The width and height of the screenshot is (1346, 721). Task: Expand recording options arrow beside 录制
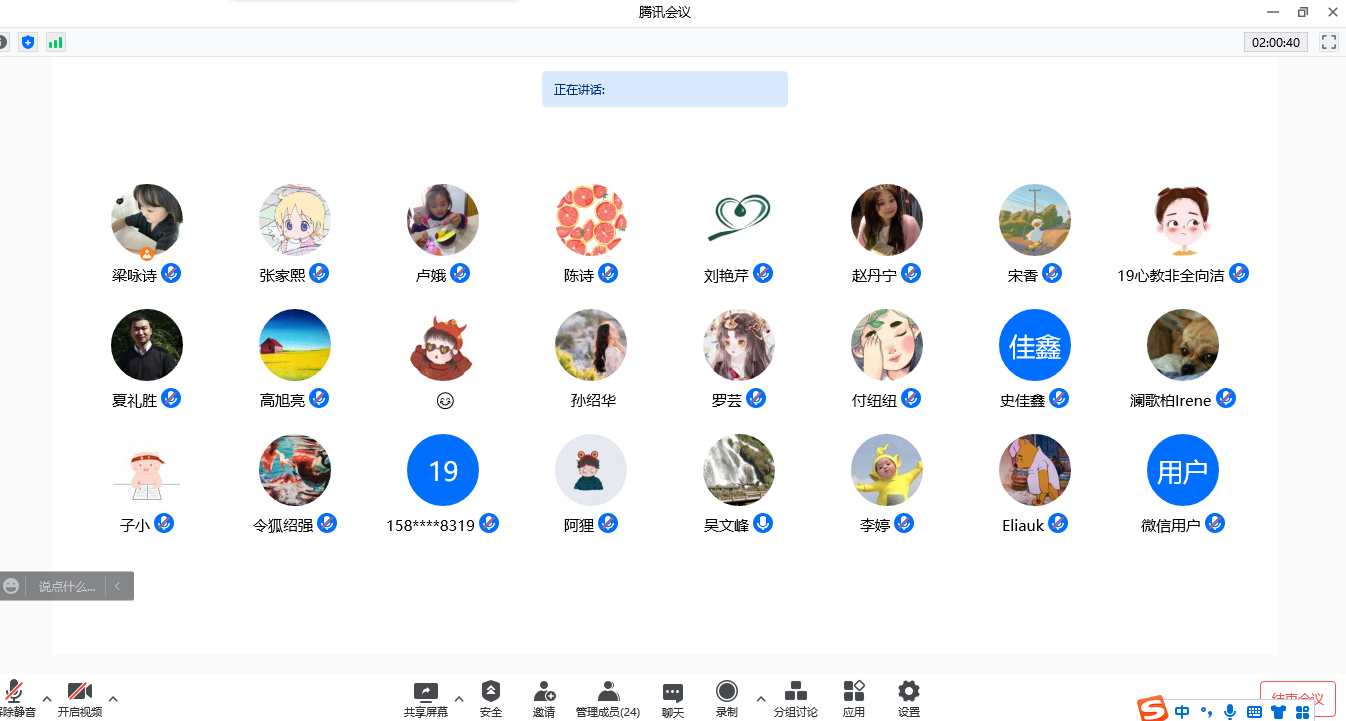point(760,698)
